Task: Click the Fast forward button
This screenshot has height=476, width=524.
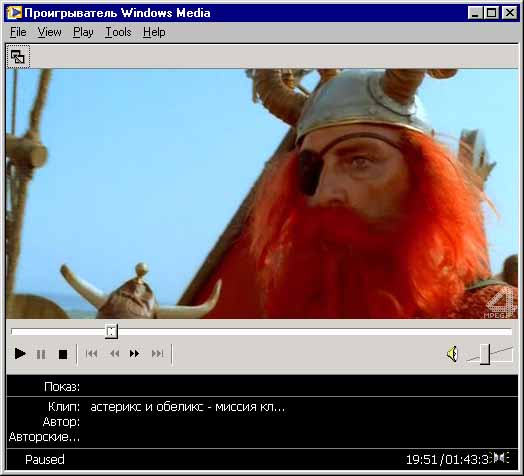Action: coord(134,354)
